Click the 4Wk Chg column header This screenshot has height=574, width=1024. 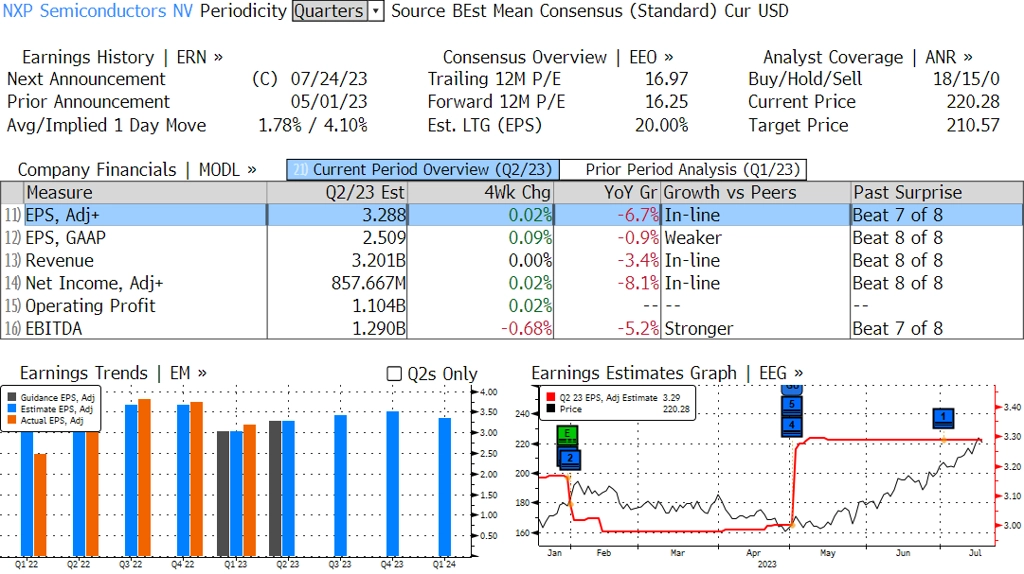point(480,193)
